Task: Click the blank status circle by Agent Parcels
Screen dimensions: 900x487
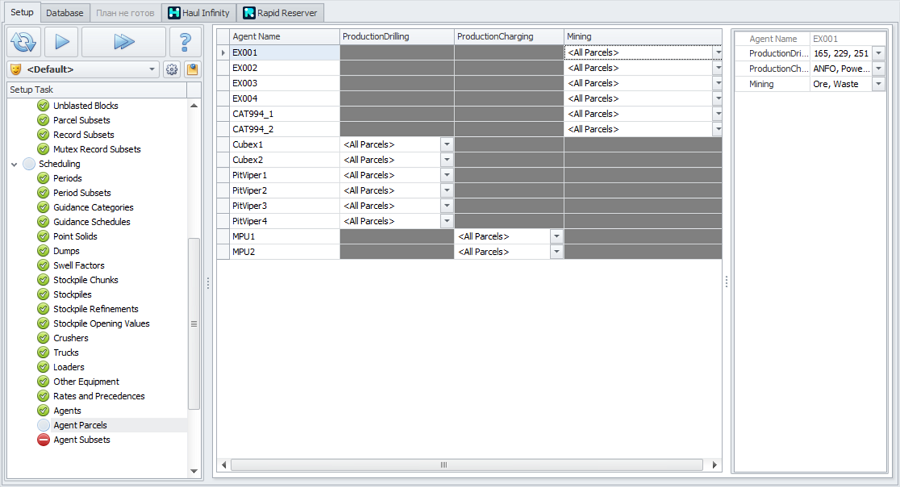Action: pos(43,425)
